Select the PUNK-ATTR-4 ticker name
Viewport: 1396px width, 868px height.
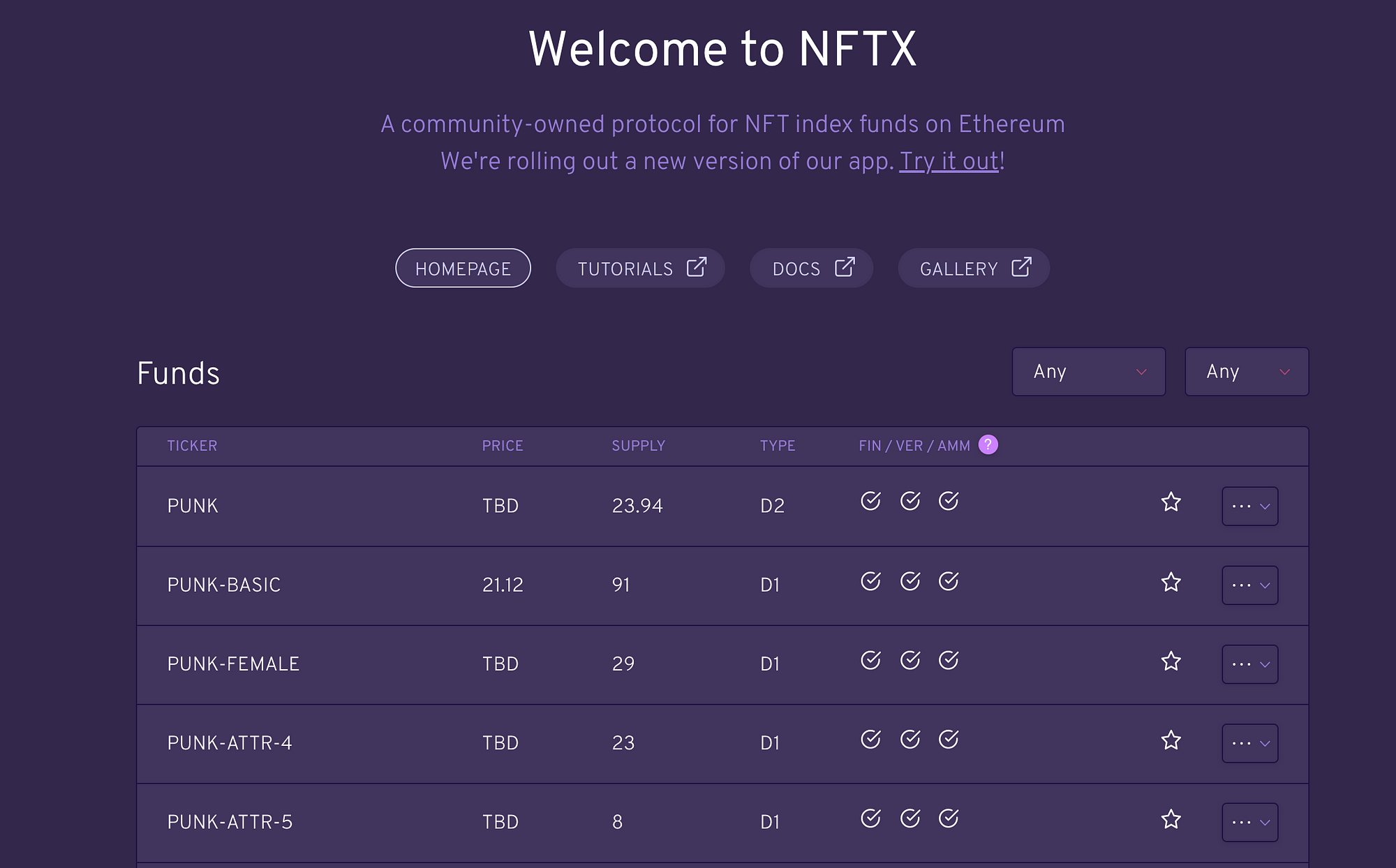coord(230,743)
